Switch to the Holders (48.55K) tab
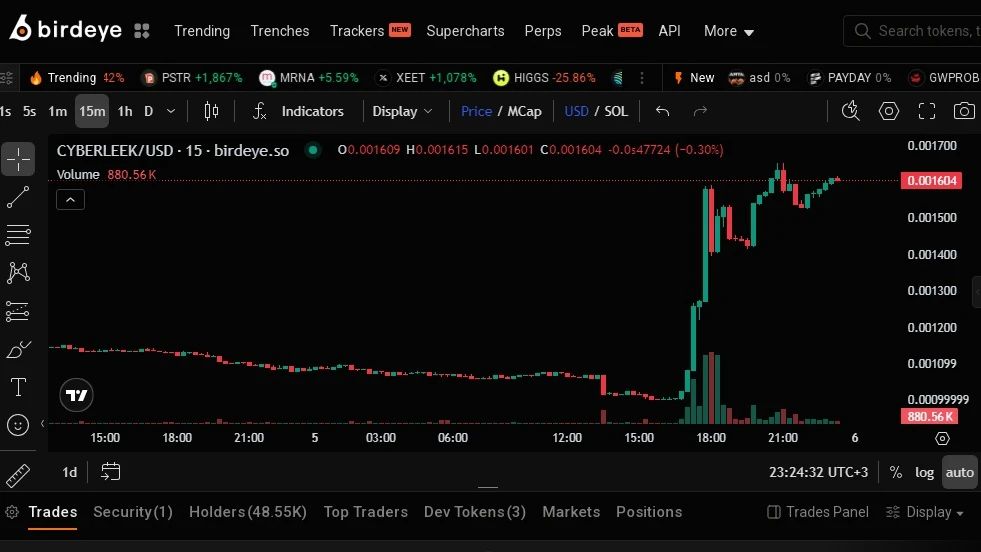Image resolution: width=981 pixels, height=552 pixels. pos(248,513)
